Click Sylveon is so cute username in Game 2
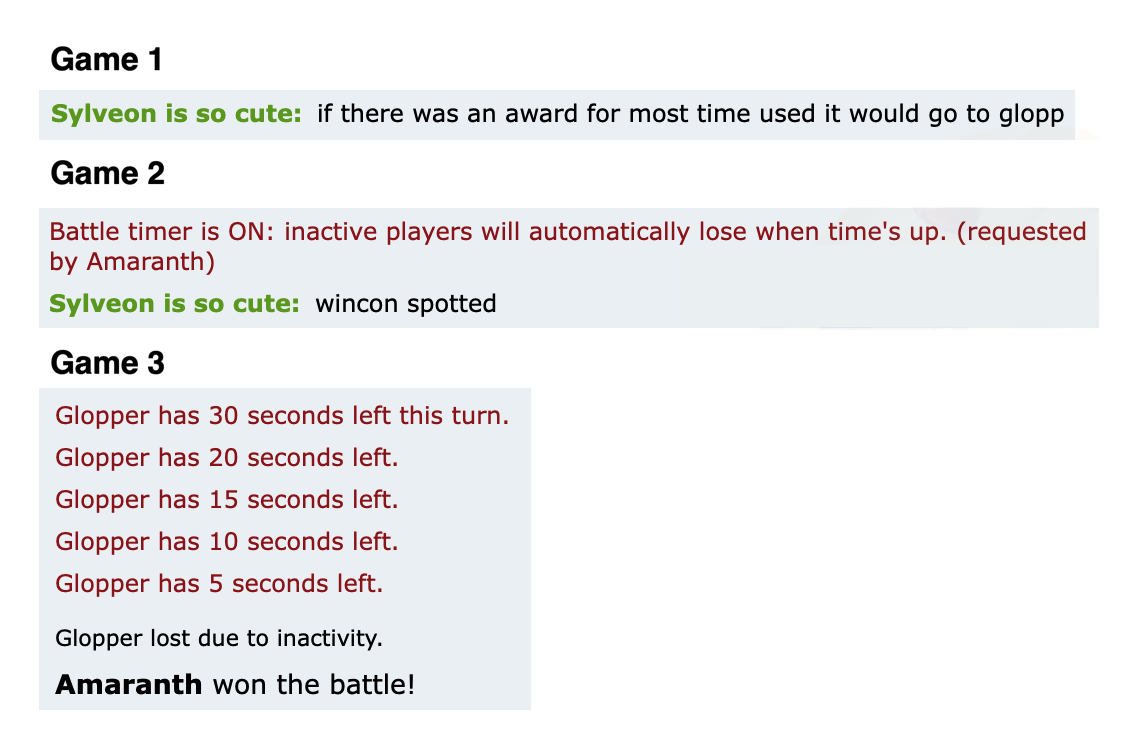 (x=175, y=303)
